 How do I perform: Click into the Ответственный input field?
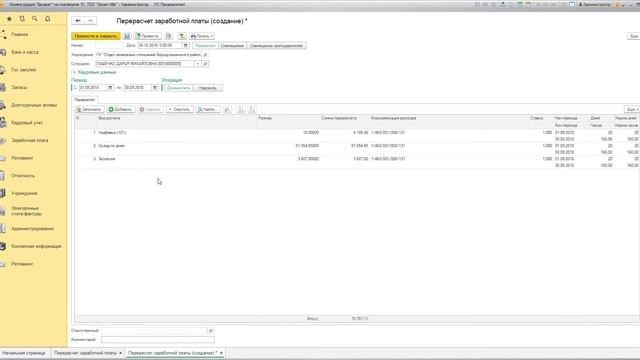(x=154, y=331)
